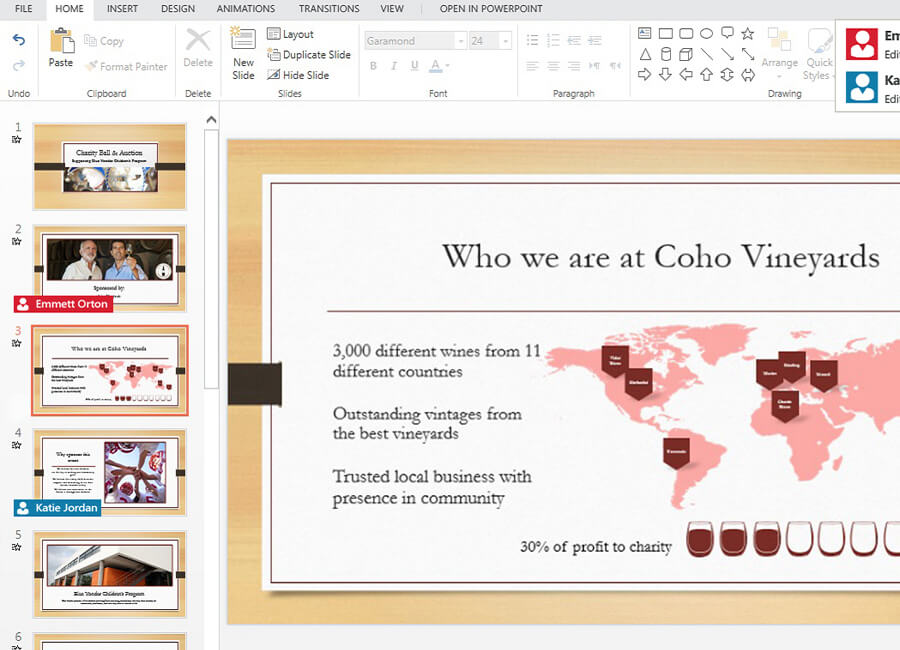
Task: Toggle Italic text formatting
Action: (x=393, y=66)
